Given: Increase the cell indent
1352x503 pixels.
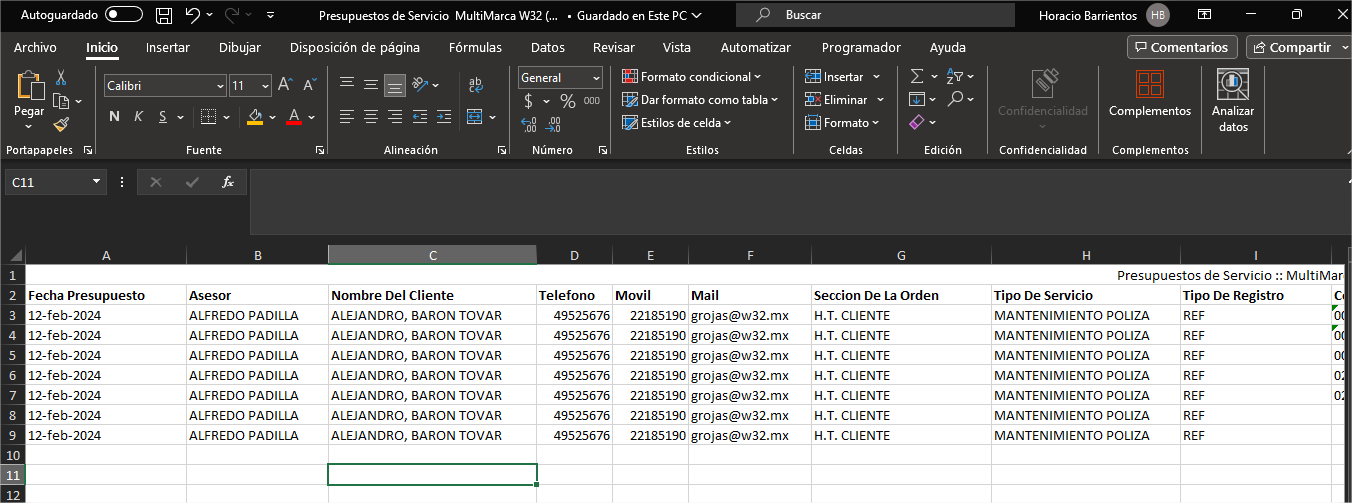Looking at the screenshot, I should pos(444,116).
